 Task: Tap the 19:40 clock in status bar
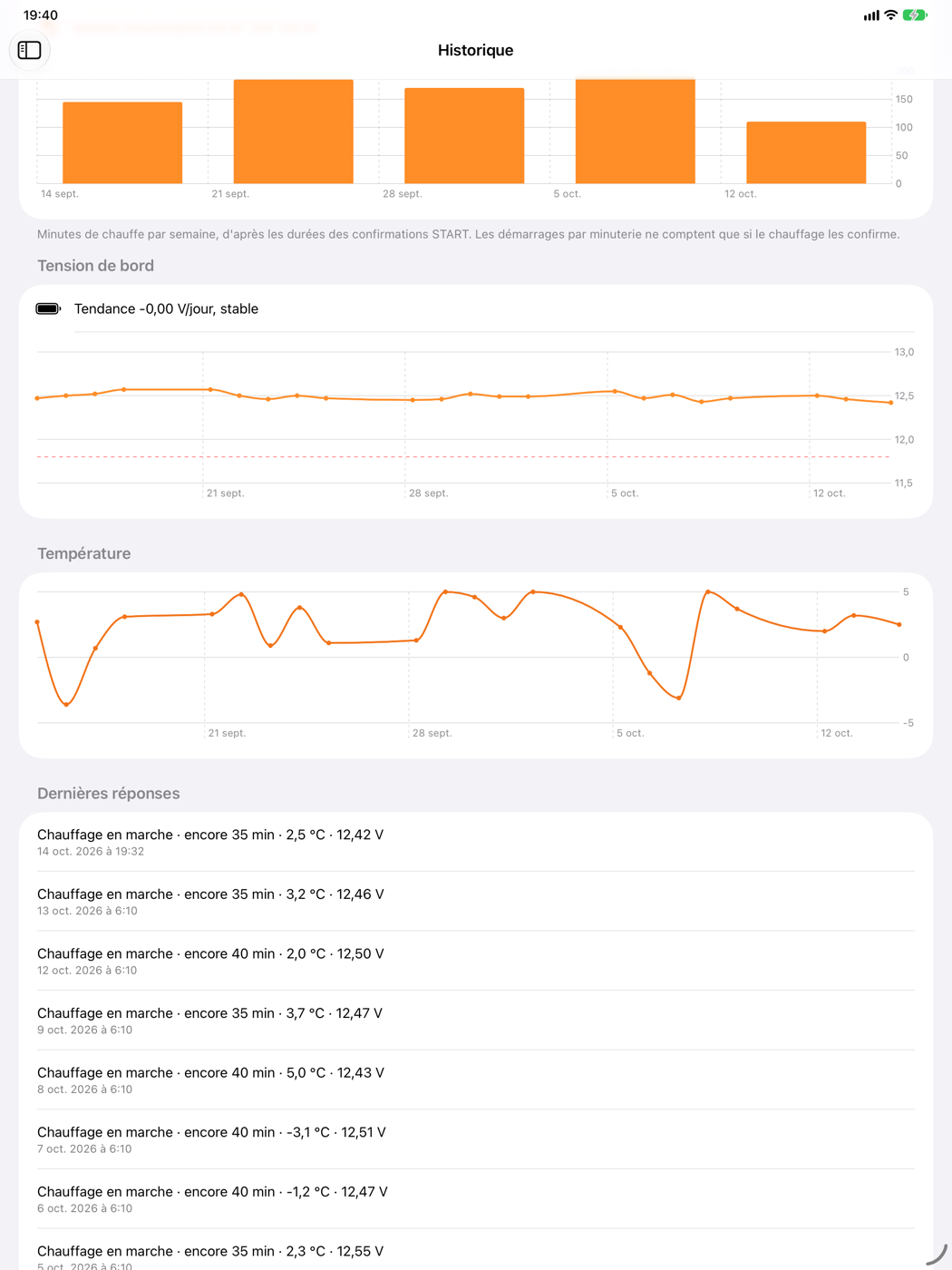(x=41, y=15)
